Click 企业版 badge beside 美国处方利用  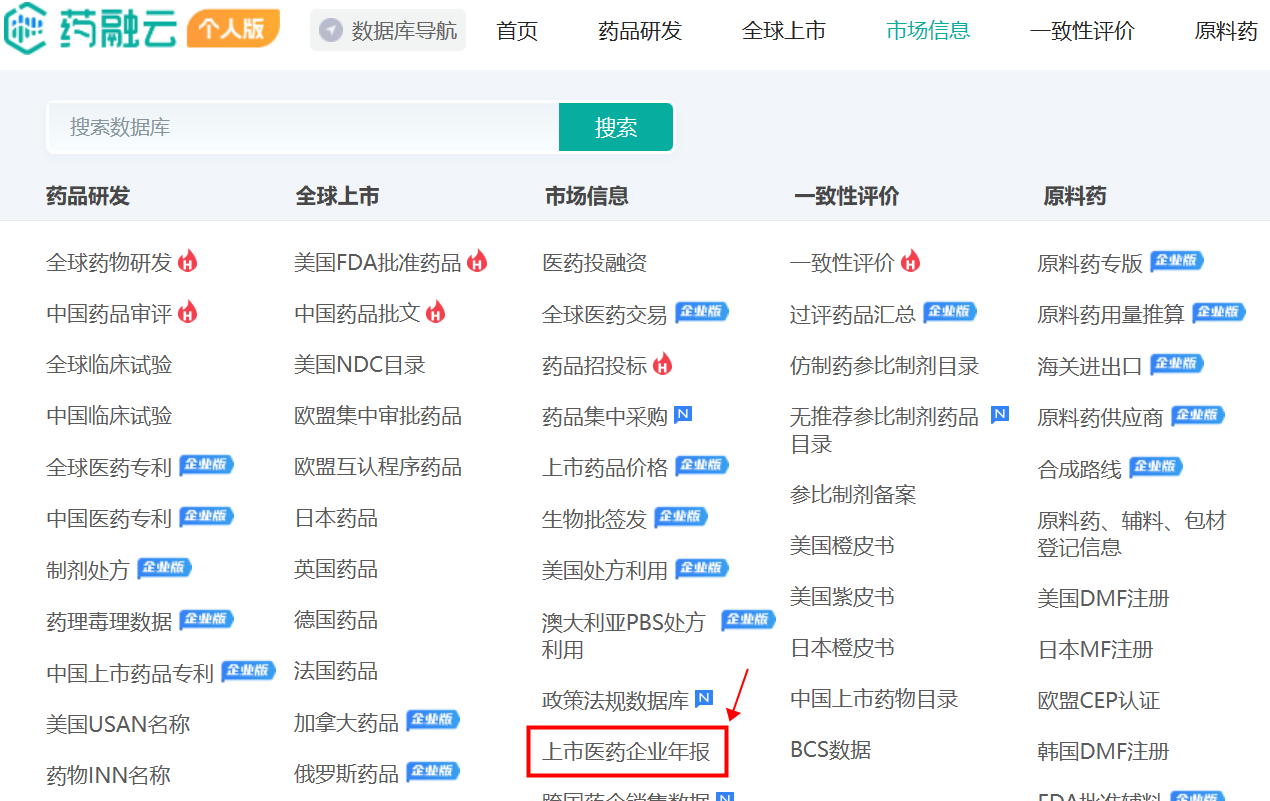[x=702, y=568]
